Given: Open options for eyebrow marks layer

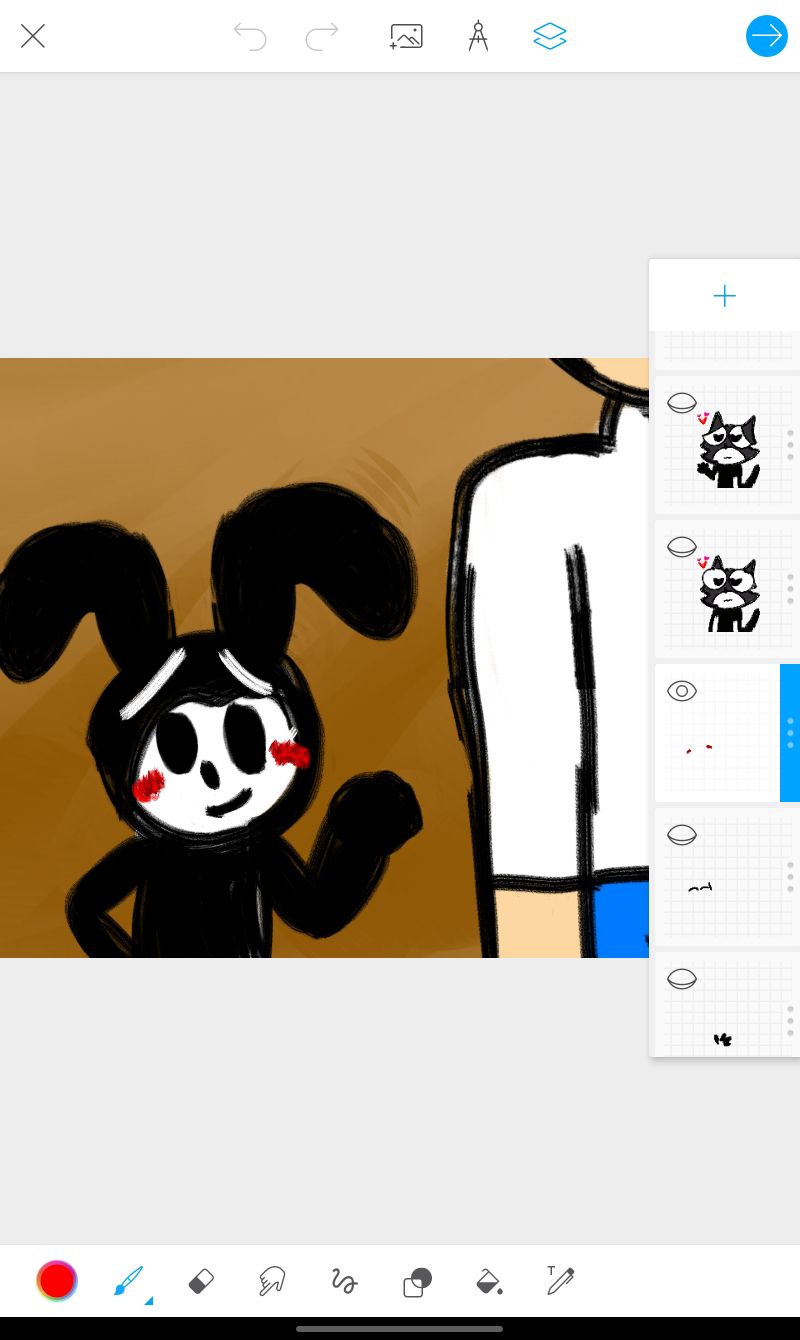Looking at the screenshot, I should pyautogui.click(x=790, y=877).
